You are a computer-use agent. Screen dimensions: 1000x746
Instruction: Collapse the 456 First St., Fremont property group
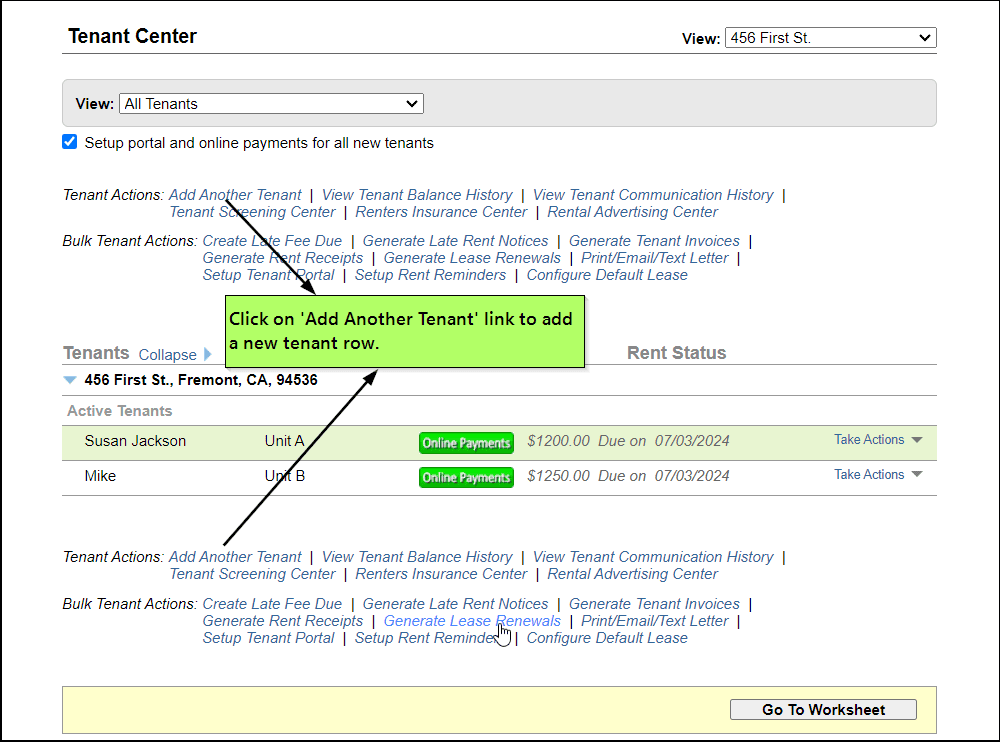pos(69,380)
